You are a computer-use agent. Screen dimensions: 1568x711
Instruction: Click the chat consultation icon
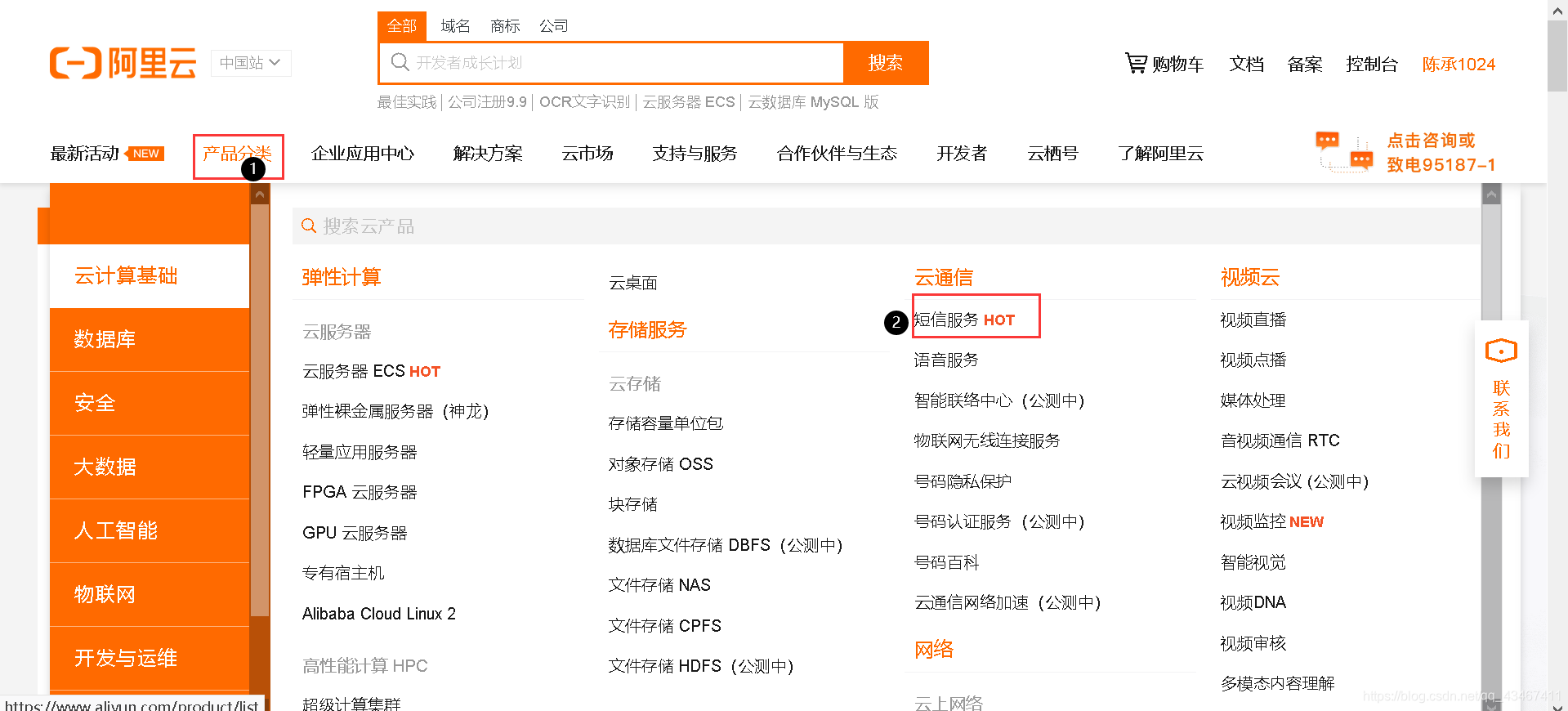click(x=1344, y=151)
